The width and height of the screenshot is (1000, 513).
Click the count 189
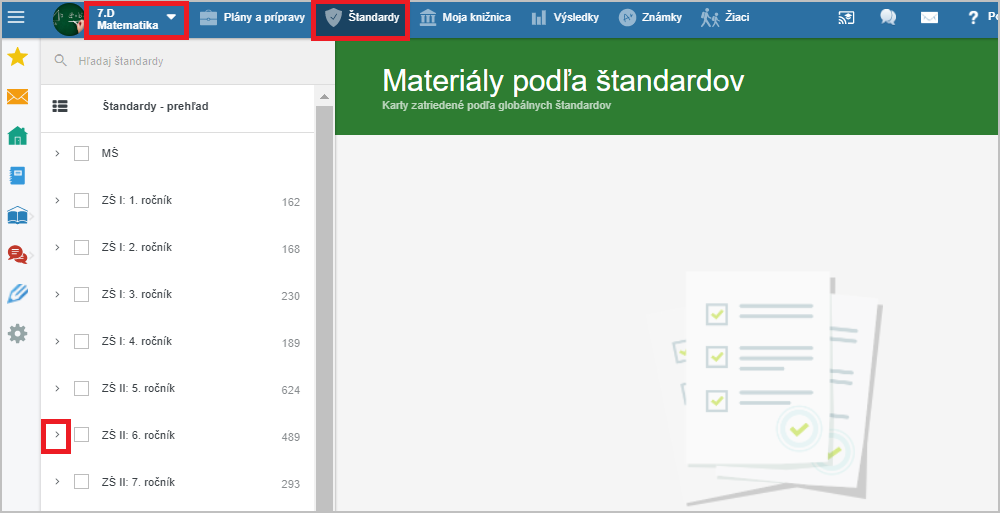[x=291, y=343]
